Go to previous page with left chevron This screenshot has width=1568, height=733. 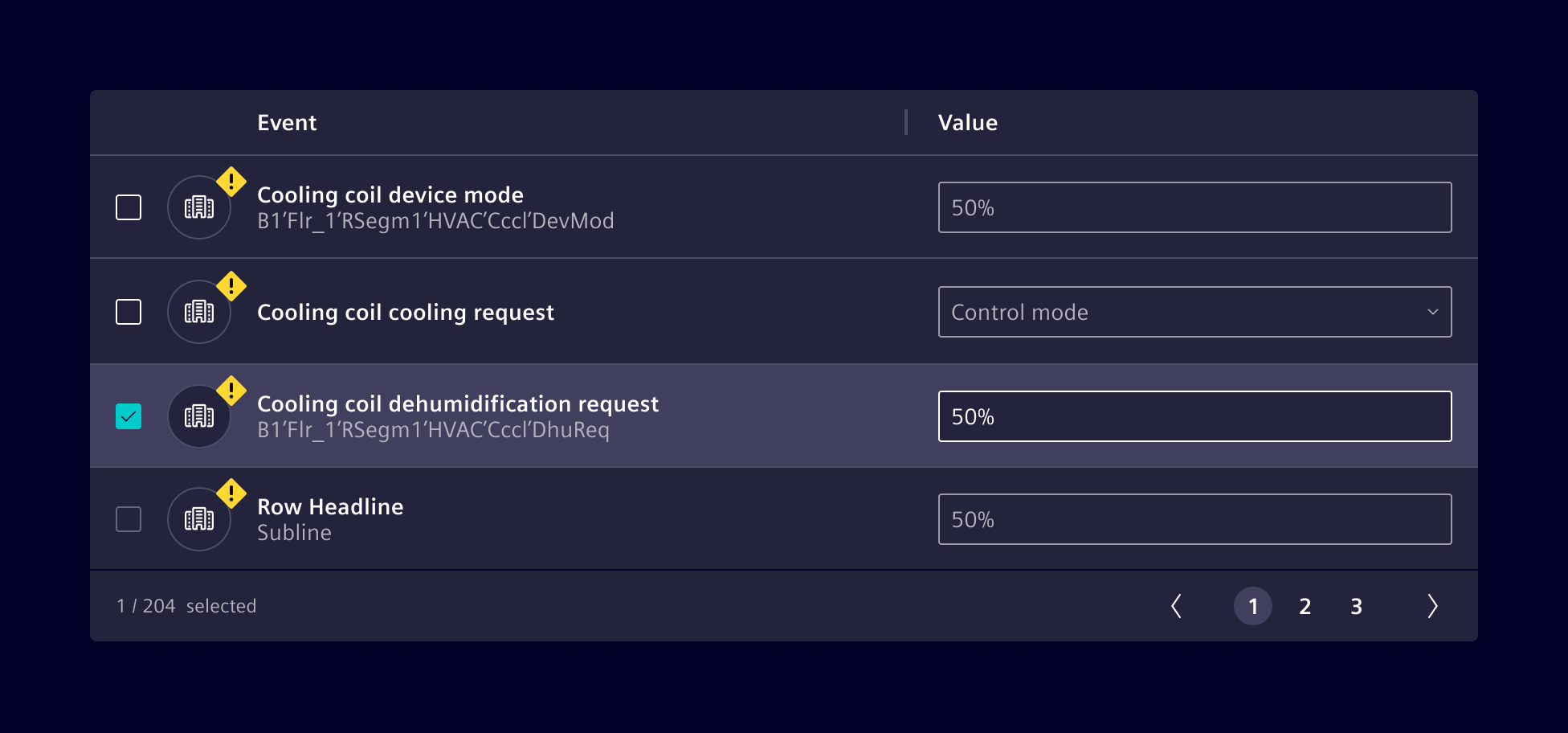pos(1176,606)
